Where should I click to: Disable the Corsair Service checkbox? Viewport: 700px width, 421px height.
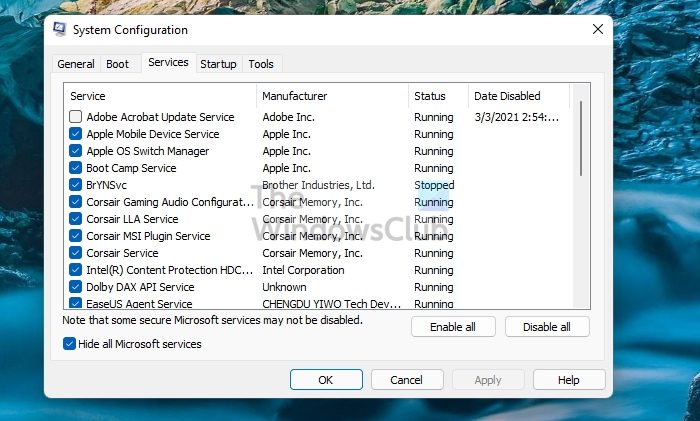76,253
